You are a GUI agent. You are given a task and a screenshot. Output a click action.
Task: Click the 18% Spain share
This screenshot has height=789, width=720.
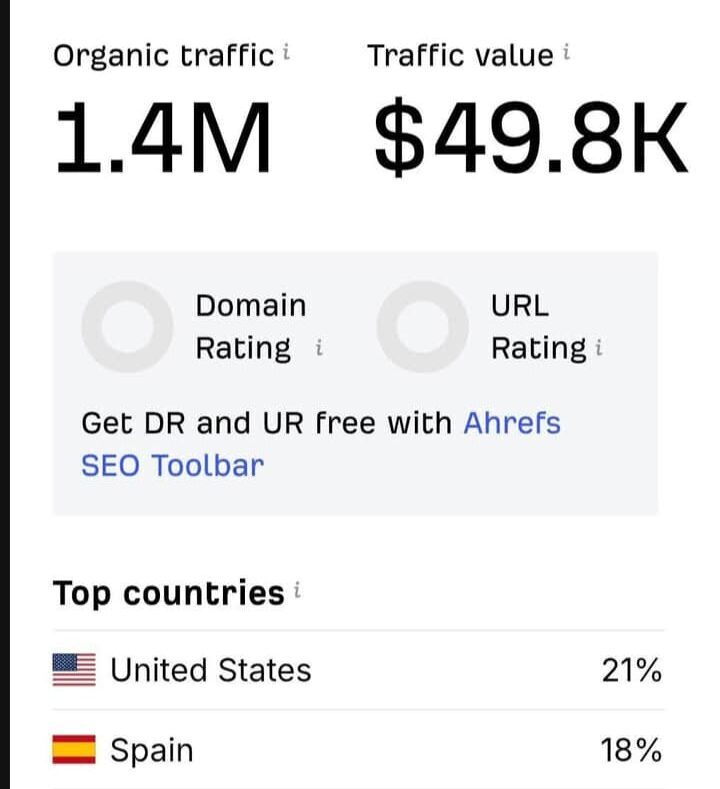coord(631,750)
